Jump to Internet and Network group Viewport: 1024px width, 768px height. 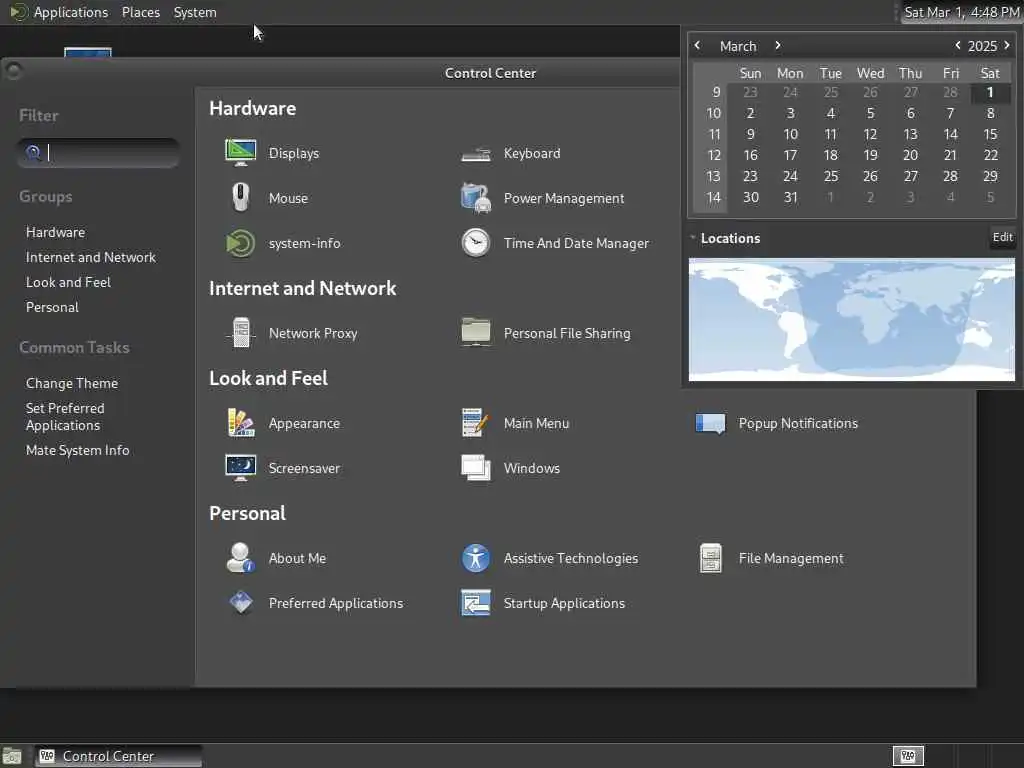pos(91,257)
